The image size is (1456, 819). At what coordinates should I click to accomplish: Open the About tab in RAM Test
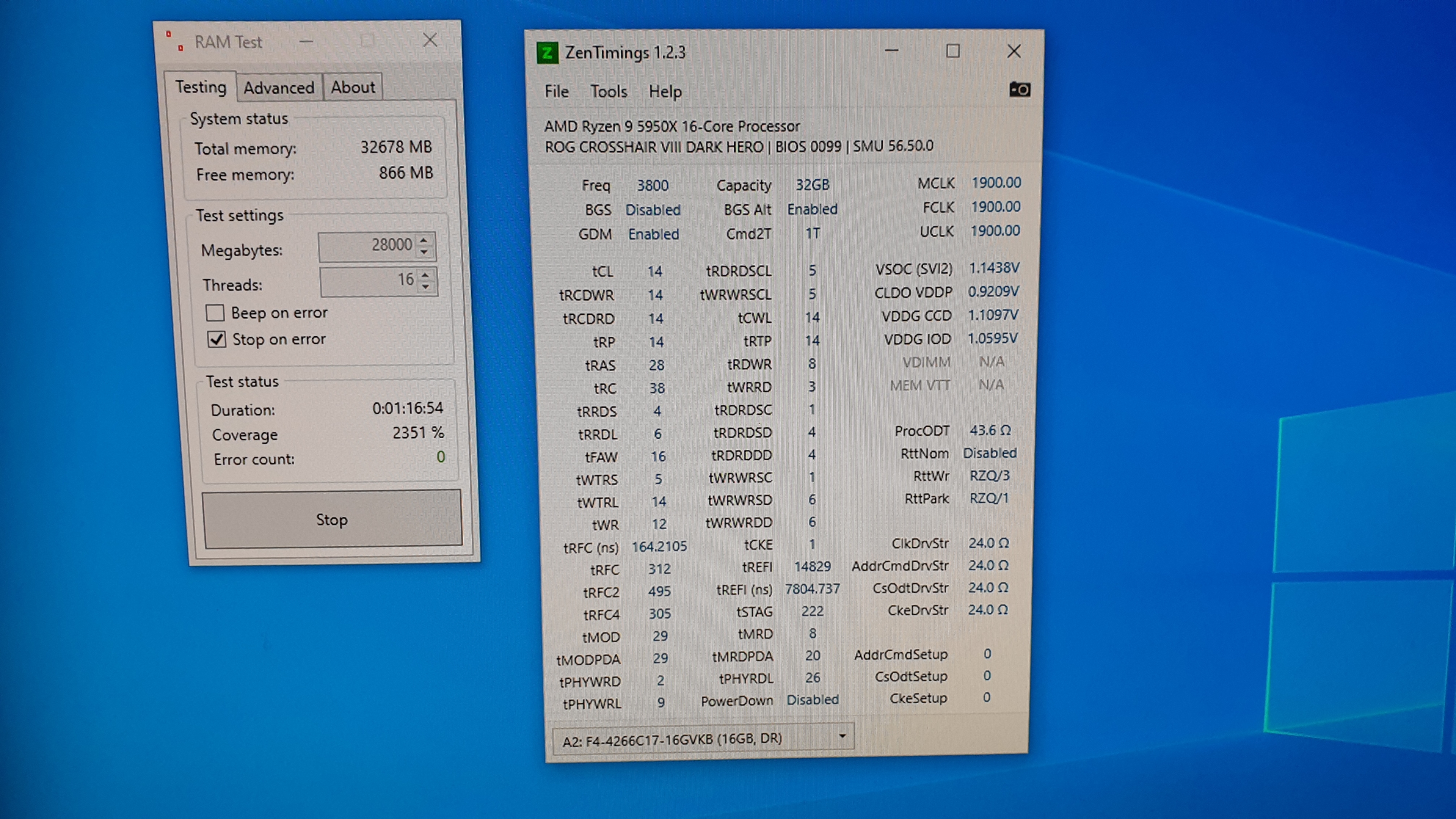(353, 87)
